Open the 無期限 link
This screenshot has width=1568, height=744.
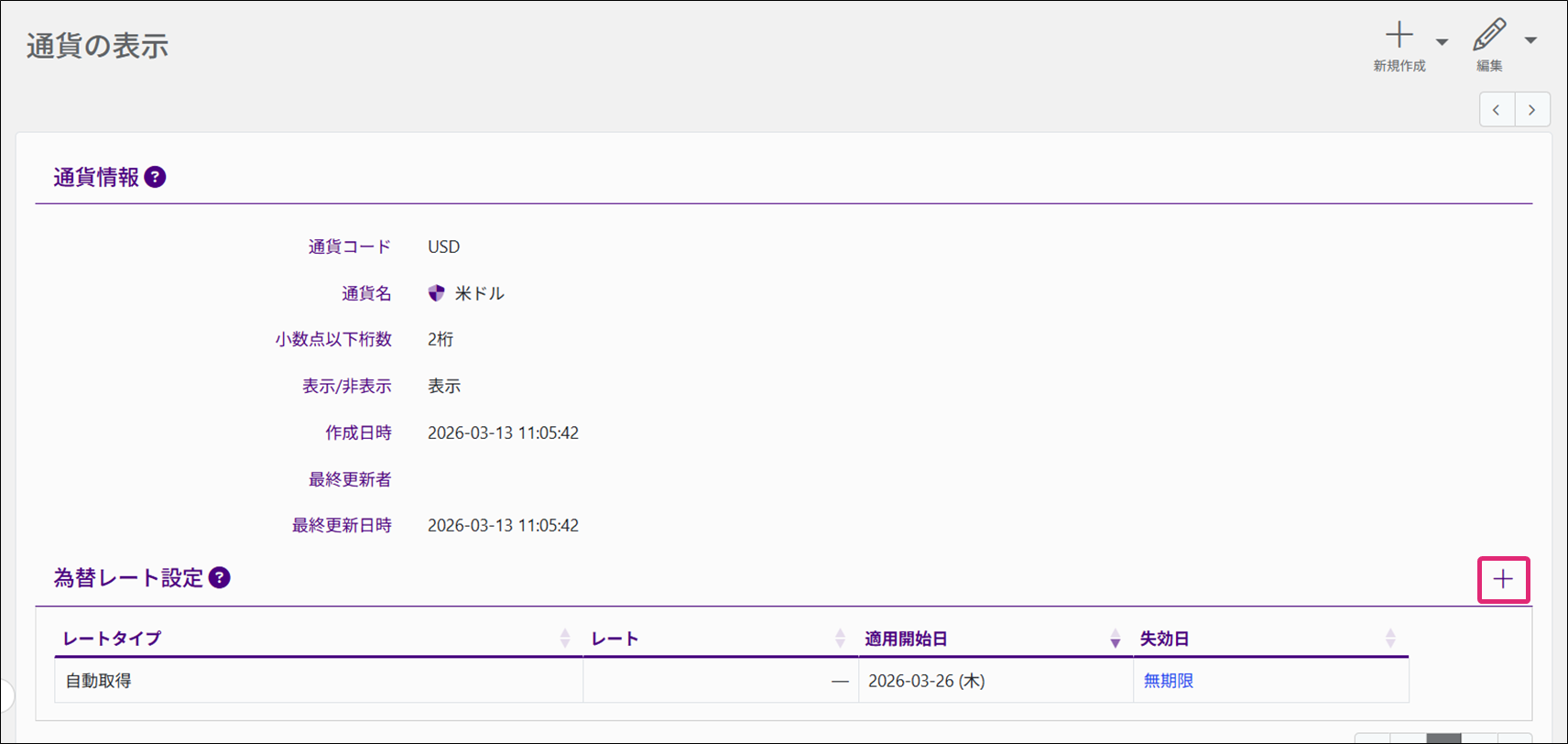point(1168,681)
